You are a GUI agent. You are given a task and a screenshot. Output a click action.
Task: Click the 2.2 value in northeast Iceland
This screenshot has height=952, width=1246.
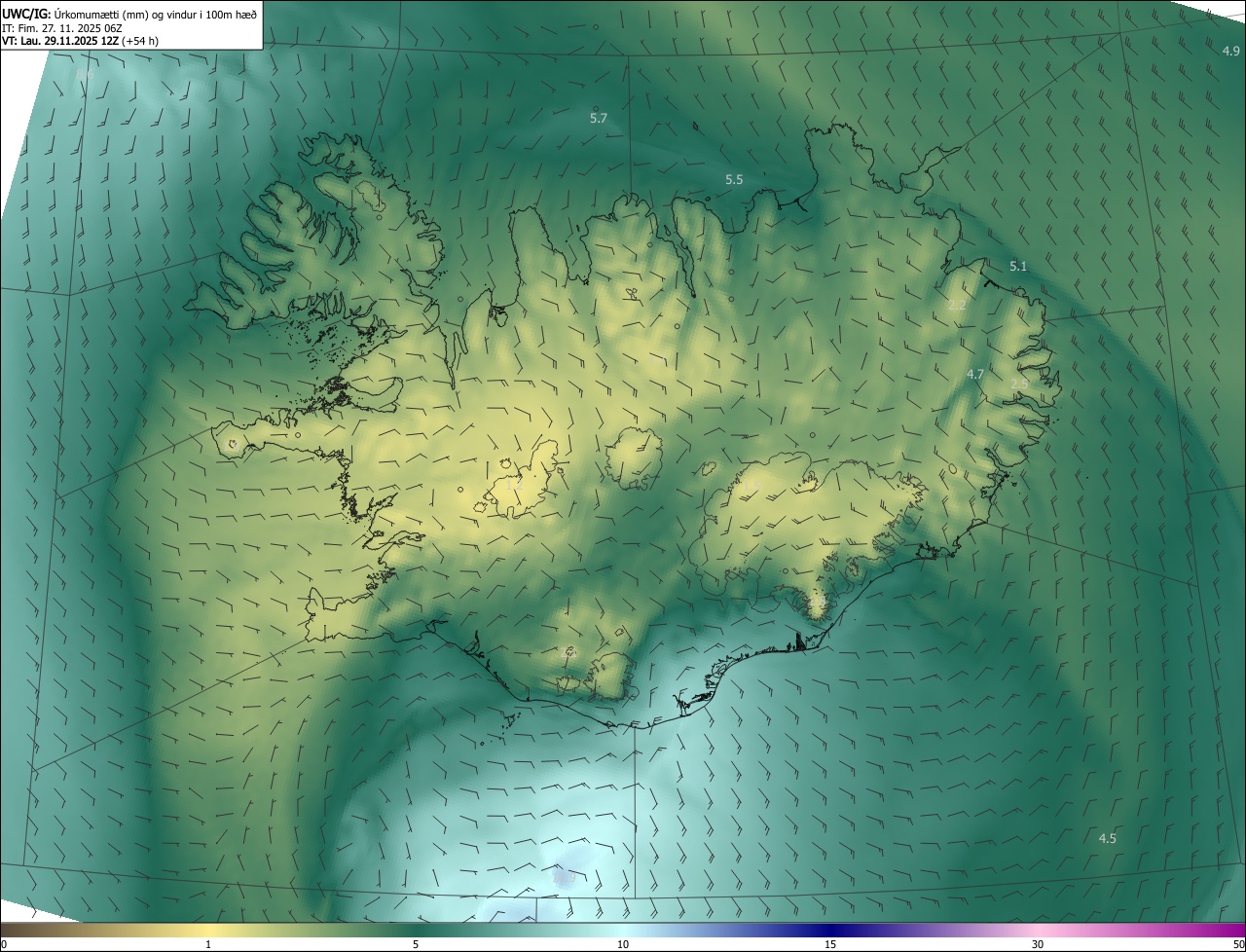click(x=957, y=305)
